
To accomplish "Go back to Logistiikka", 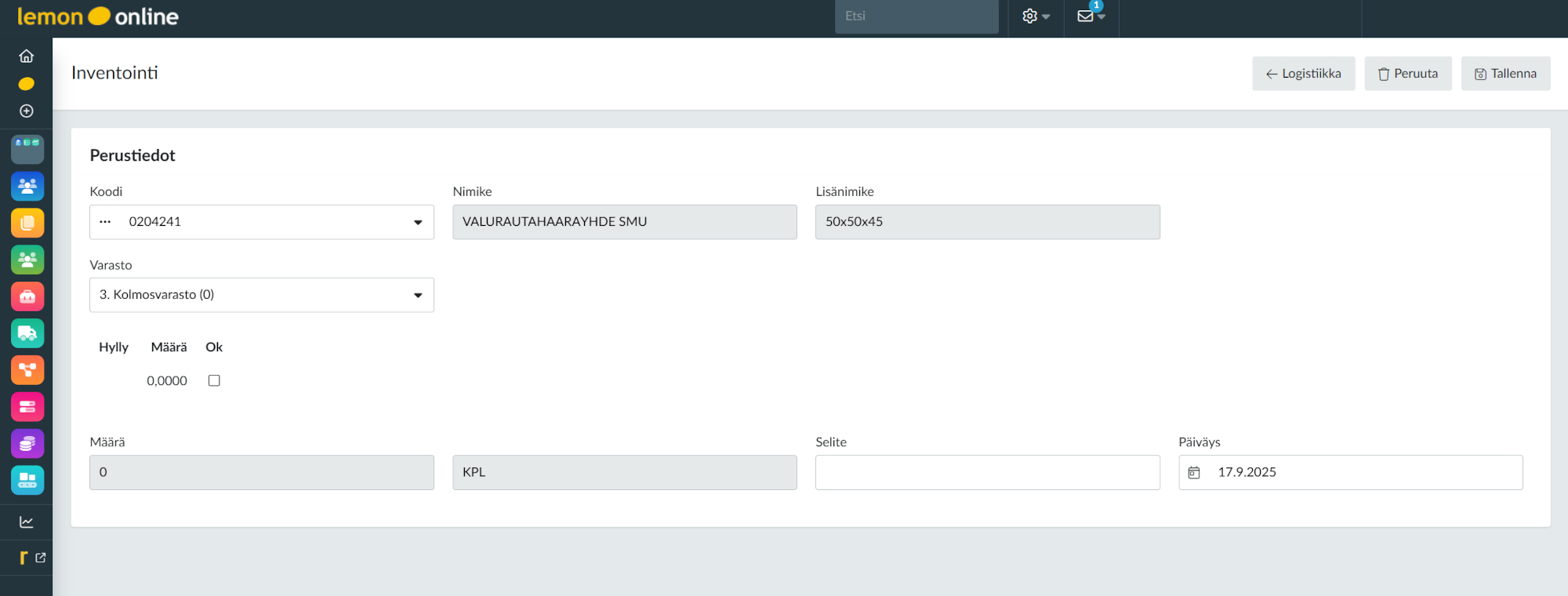I will (x=1303, y=74).
